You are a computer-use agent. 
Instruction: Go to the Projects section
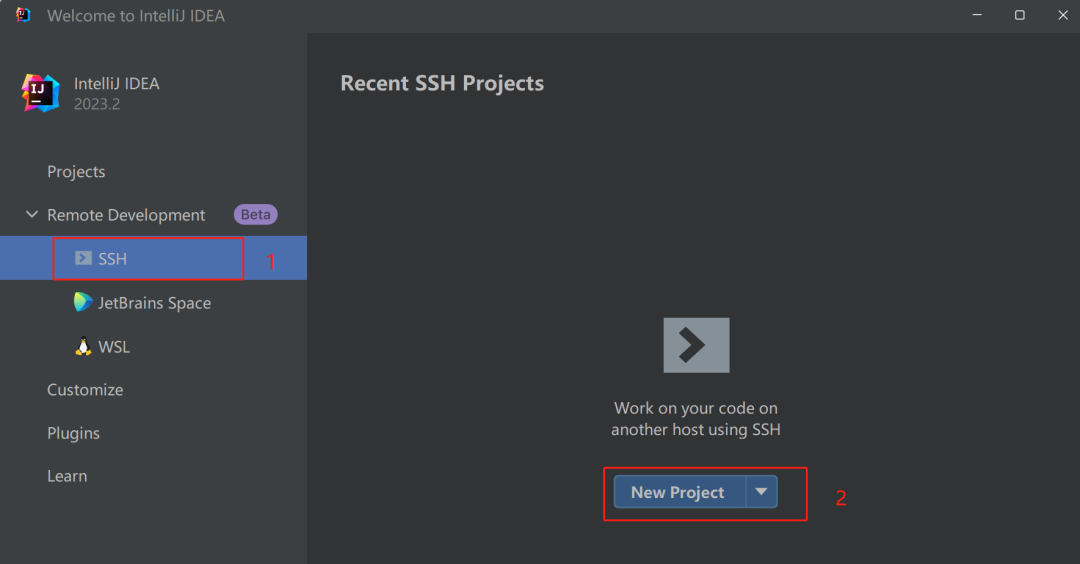(76, 172)
